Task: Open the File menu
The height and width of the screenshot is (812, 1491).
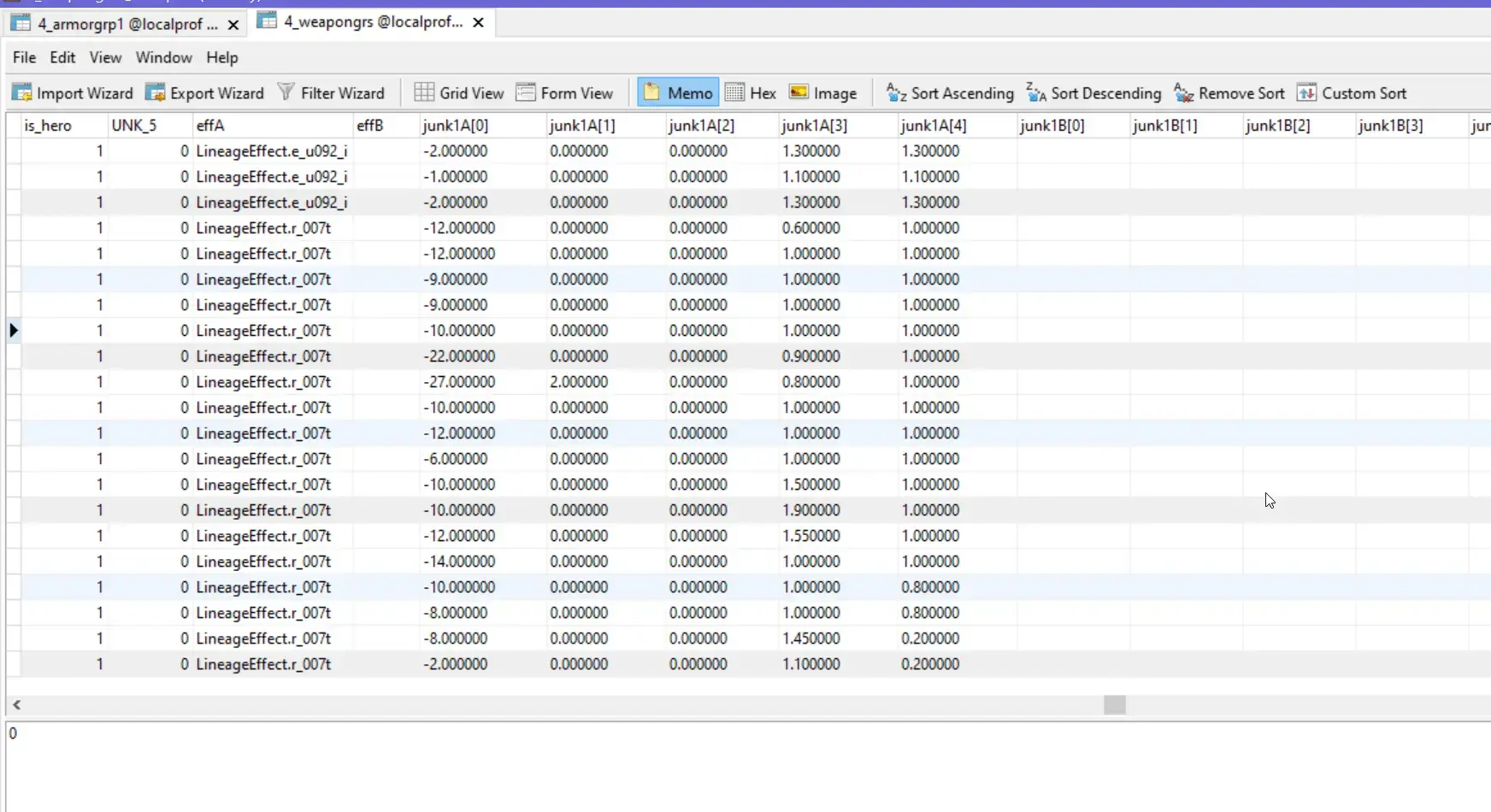Action: [25, 57]
